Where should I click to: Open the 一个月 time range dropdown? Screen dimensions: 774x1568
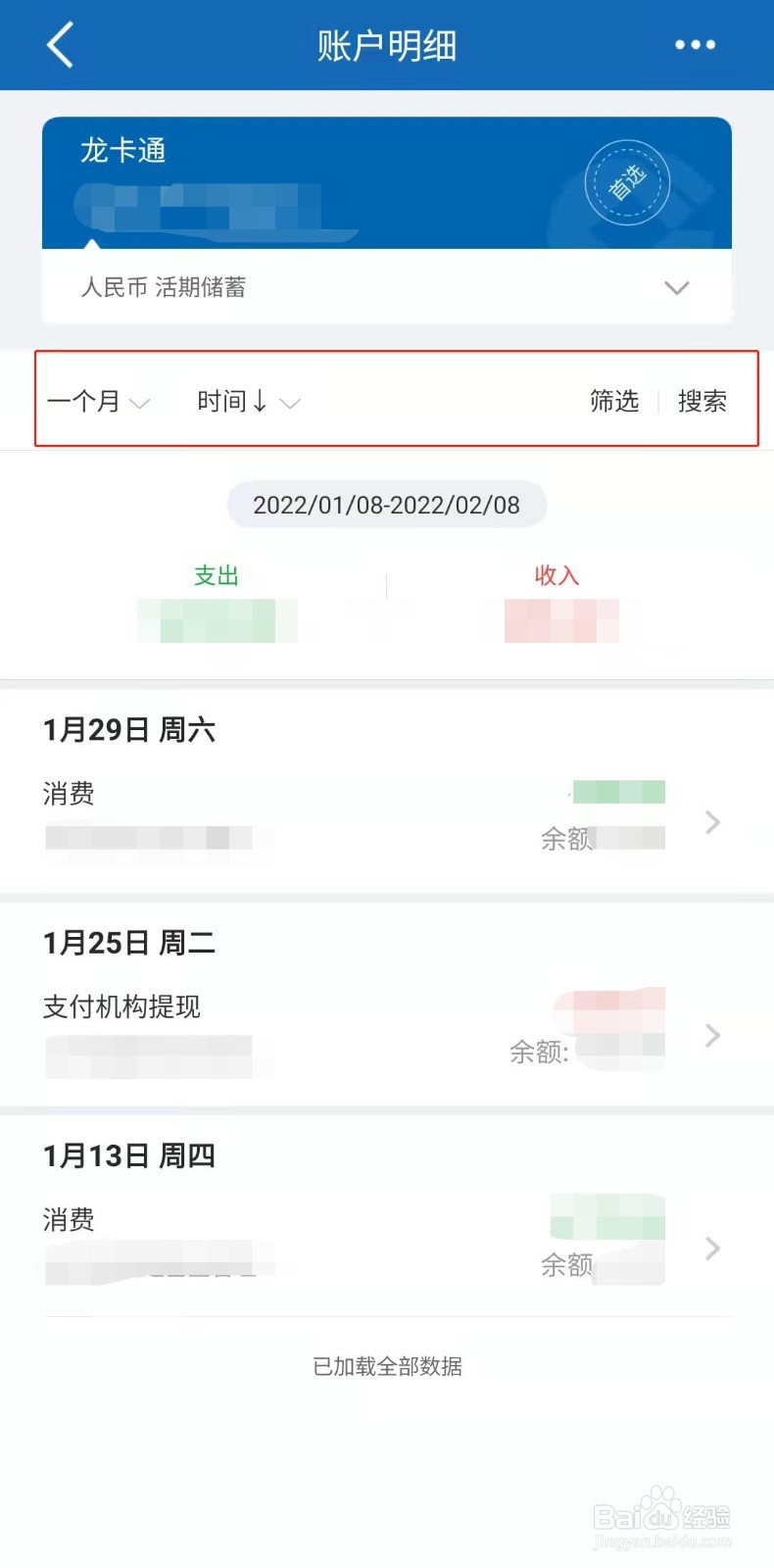98,401
